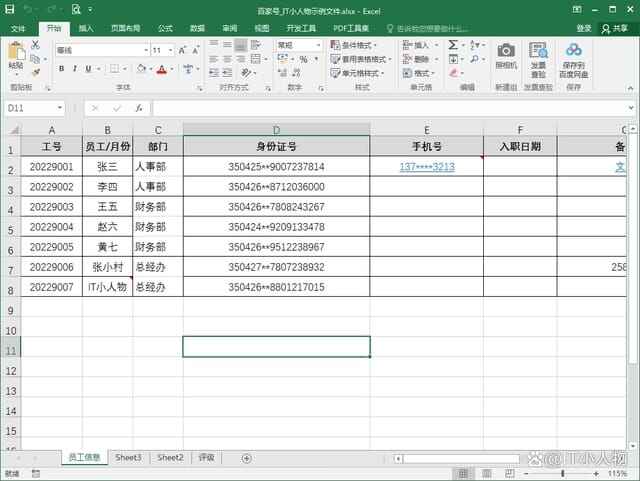640x481 pixels.
Task: Click the Undo arrow in title bar
Action: [28, 9]
